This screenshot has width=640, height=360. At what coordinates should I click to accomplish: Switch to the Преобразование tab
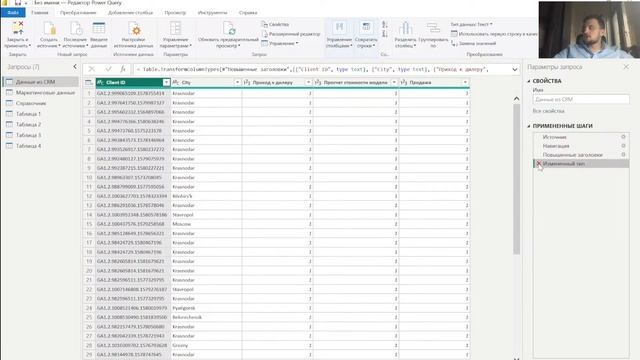[x=78, y=13]
